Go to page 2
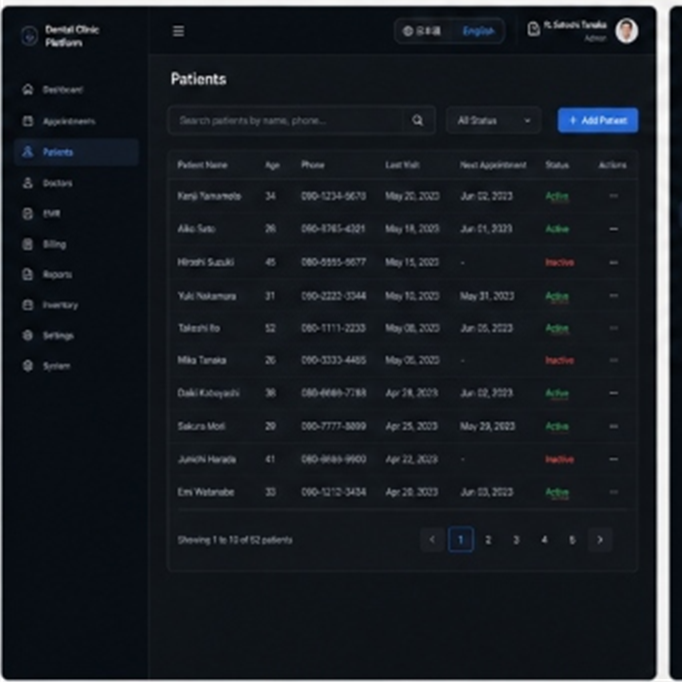682x682 pixels. click(488, 540)
